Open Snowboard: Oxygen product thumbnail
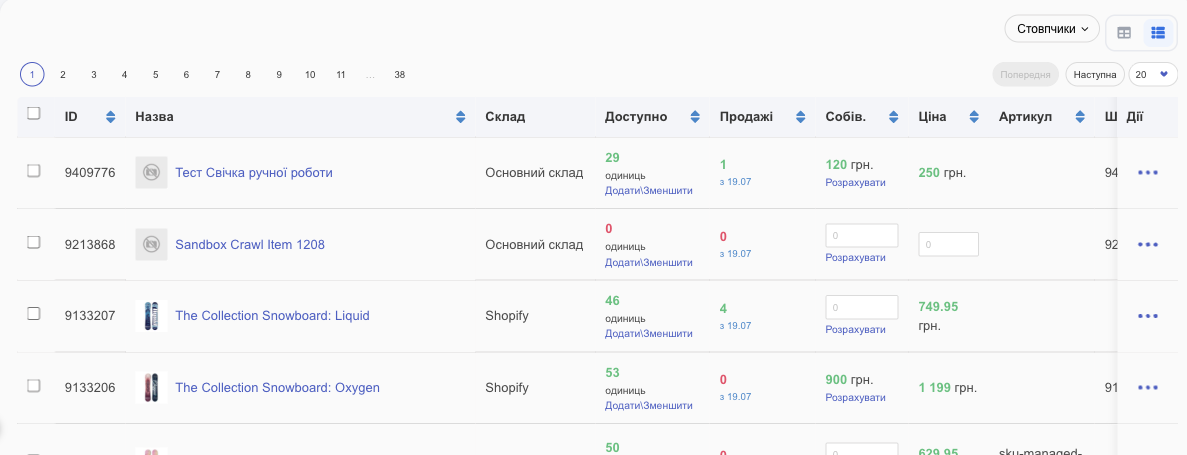 pos(151,388)
